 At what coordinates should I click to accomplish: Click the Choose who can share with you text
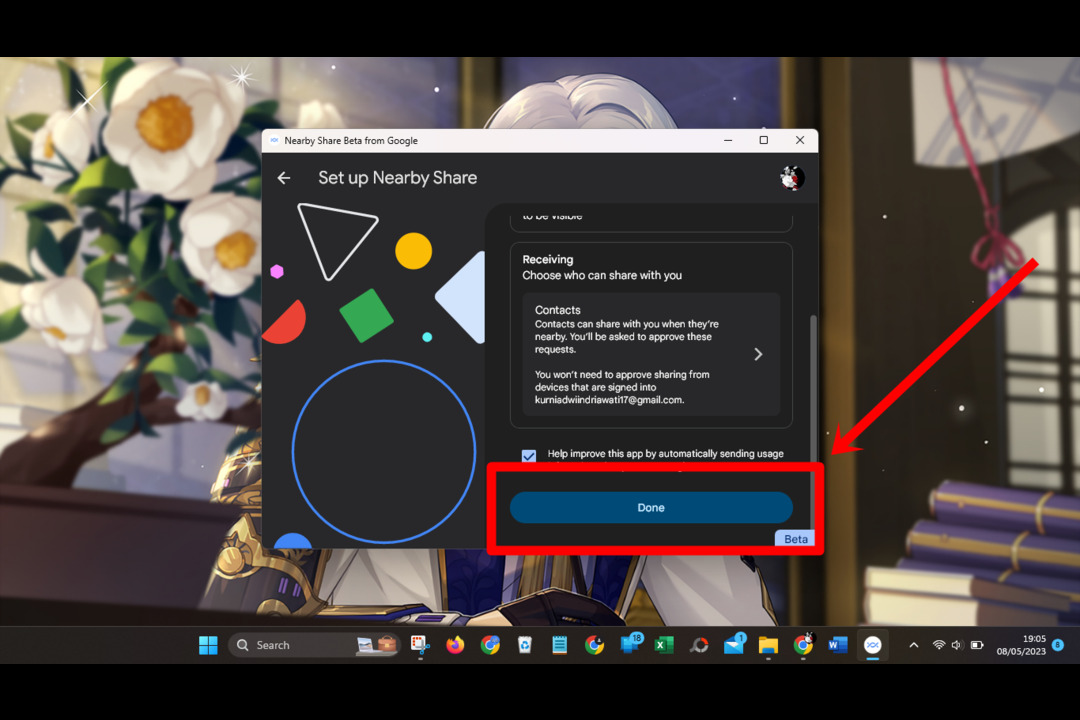coord(602,275)
